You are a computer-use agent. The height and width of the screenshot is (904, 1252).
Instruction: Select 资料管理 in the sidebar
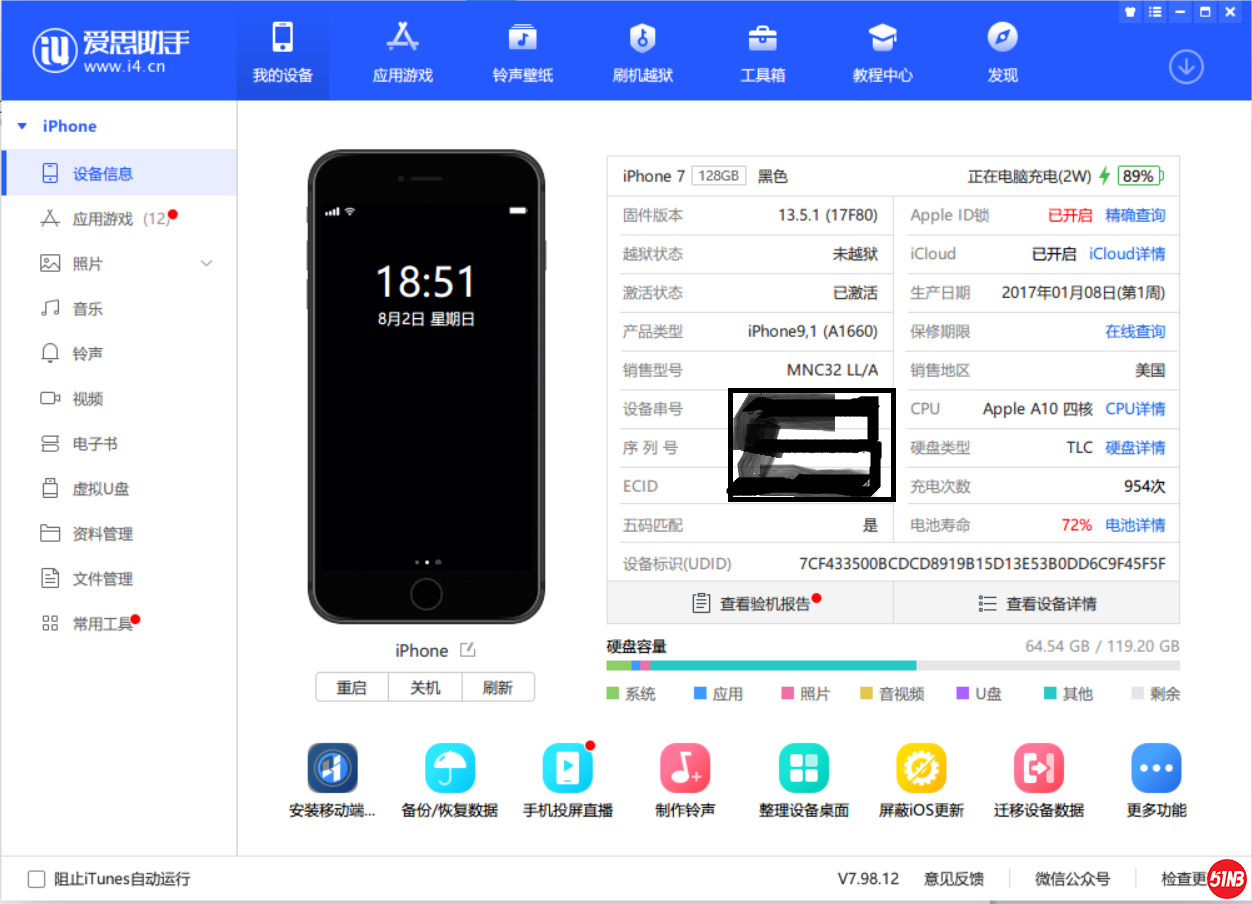[x=120, y=533]
